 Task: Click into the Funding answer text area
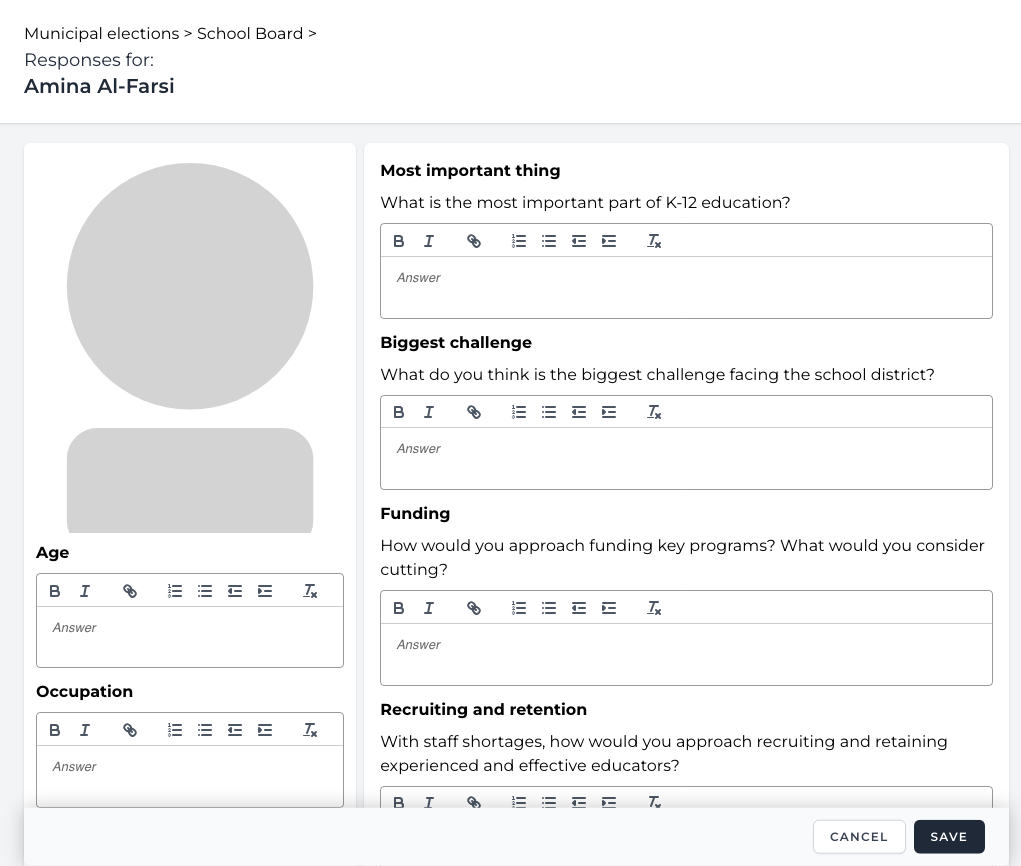tap(686, 654)
